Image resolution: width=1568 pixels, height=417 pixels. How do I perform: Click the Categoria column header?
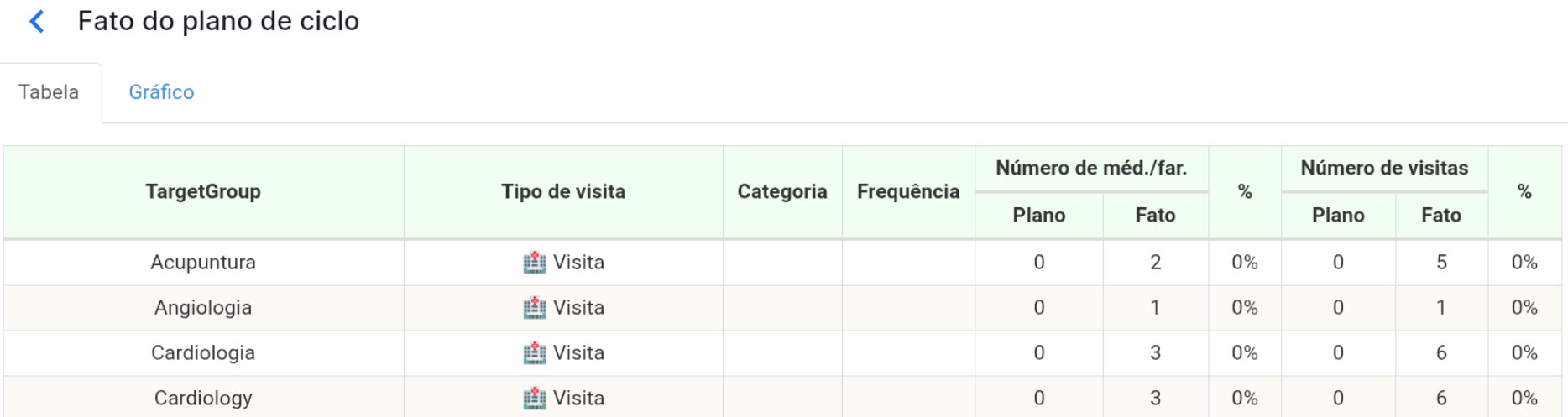pos(782,192)
